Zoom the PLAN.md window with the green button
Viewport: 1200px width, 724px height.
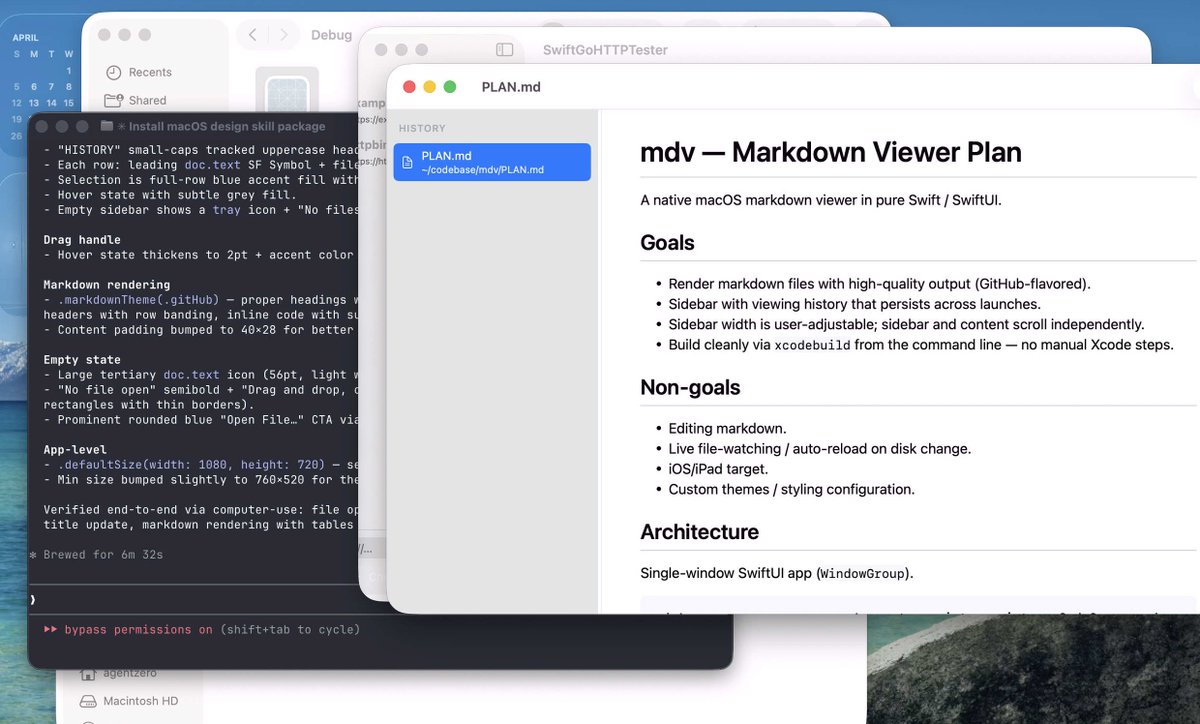[450, 87]
